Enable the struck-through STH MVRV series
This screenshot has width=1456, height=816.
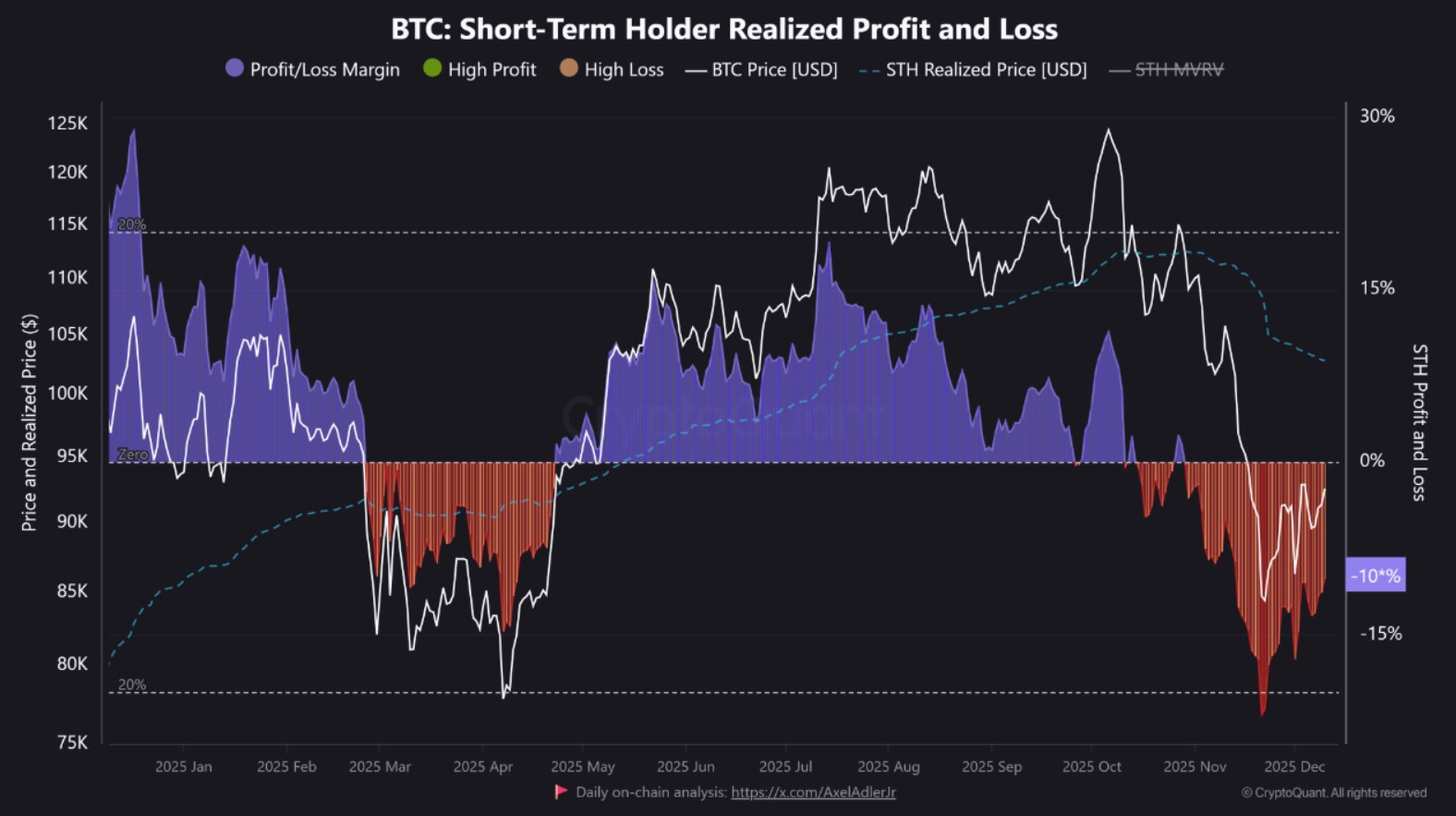pos(1179,69)
